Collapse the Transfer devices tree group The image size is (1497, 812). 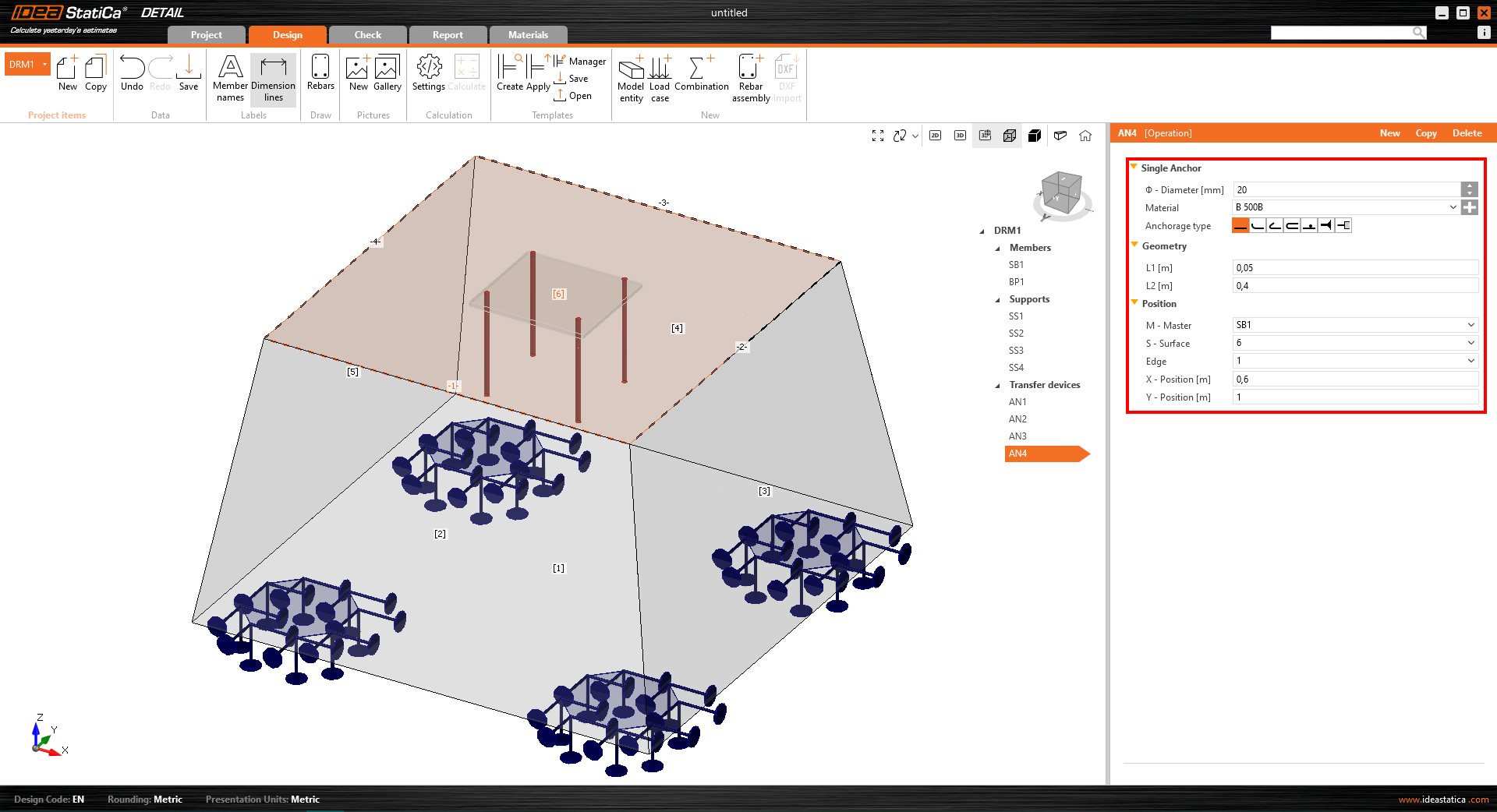coord(998,385)
